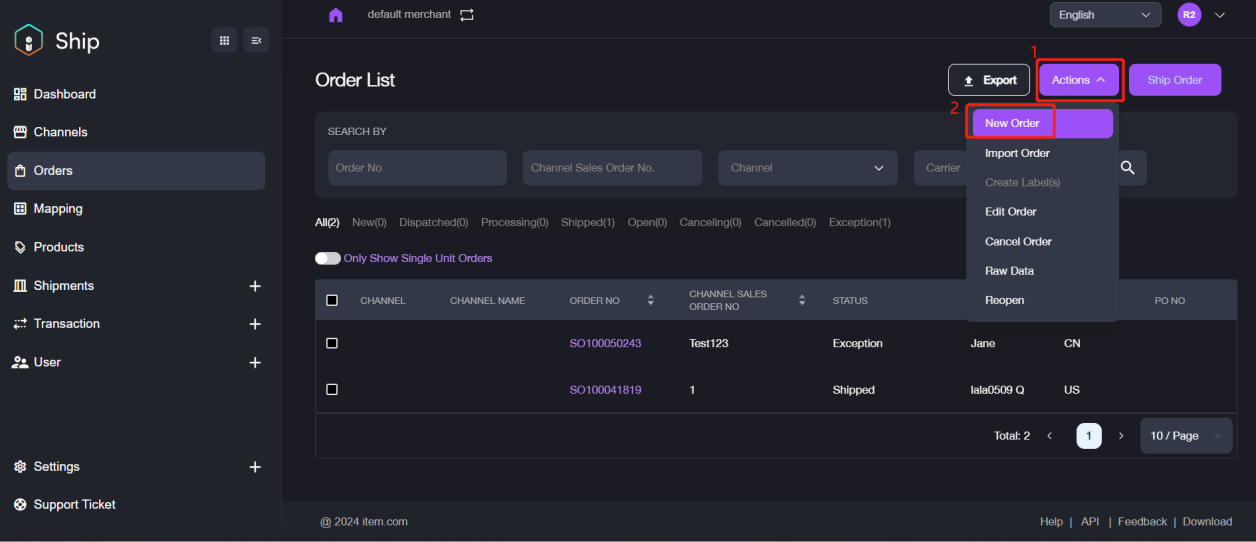Change the 10 / Page size selector
This screenshot has height=542, width=1256.
tap(1185, 436)
